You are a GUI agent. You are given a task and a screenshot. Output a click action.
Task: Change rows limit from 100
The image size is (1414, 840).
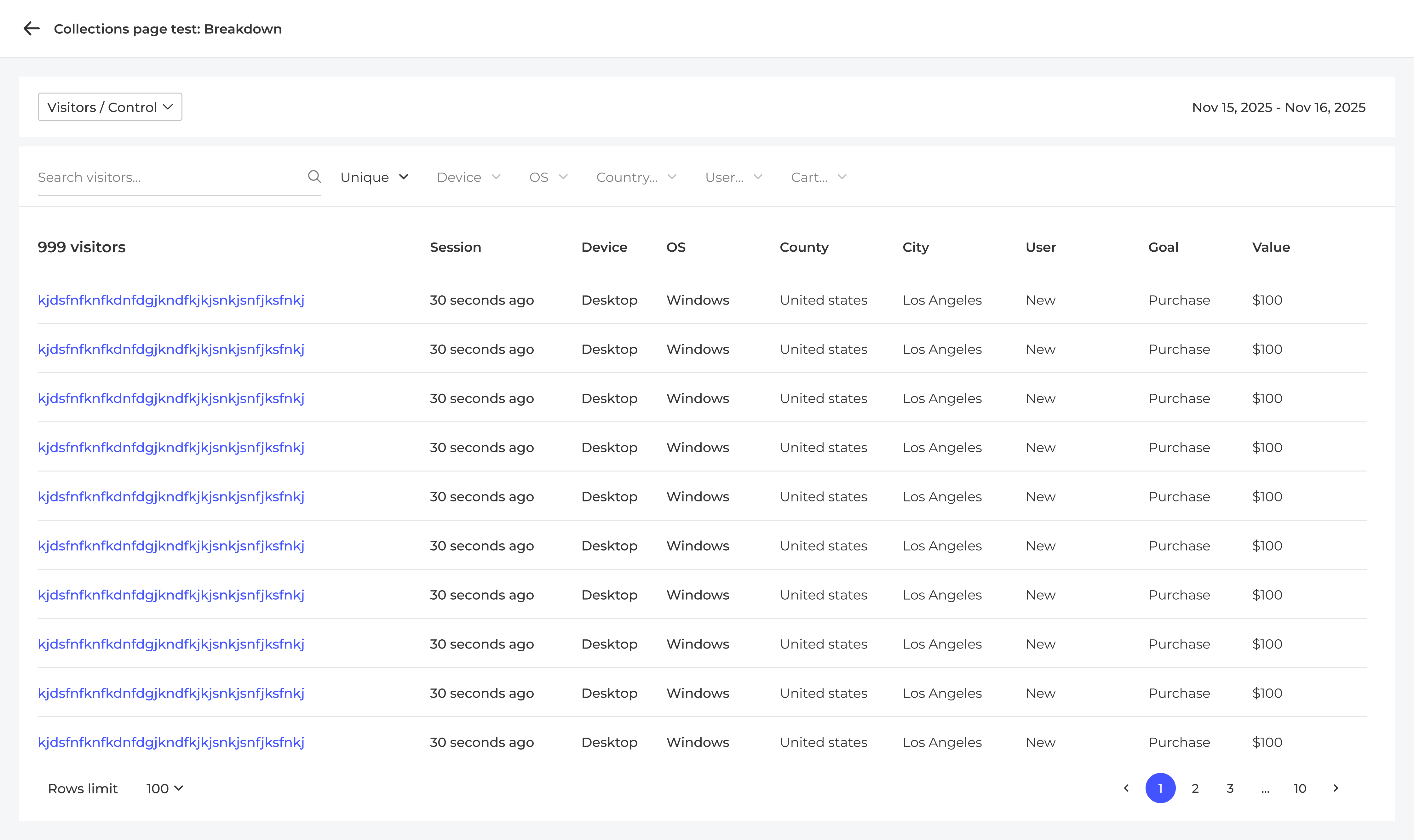tap(164, 788)
